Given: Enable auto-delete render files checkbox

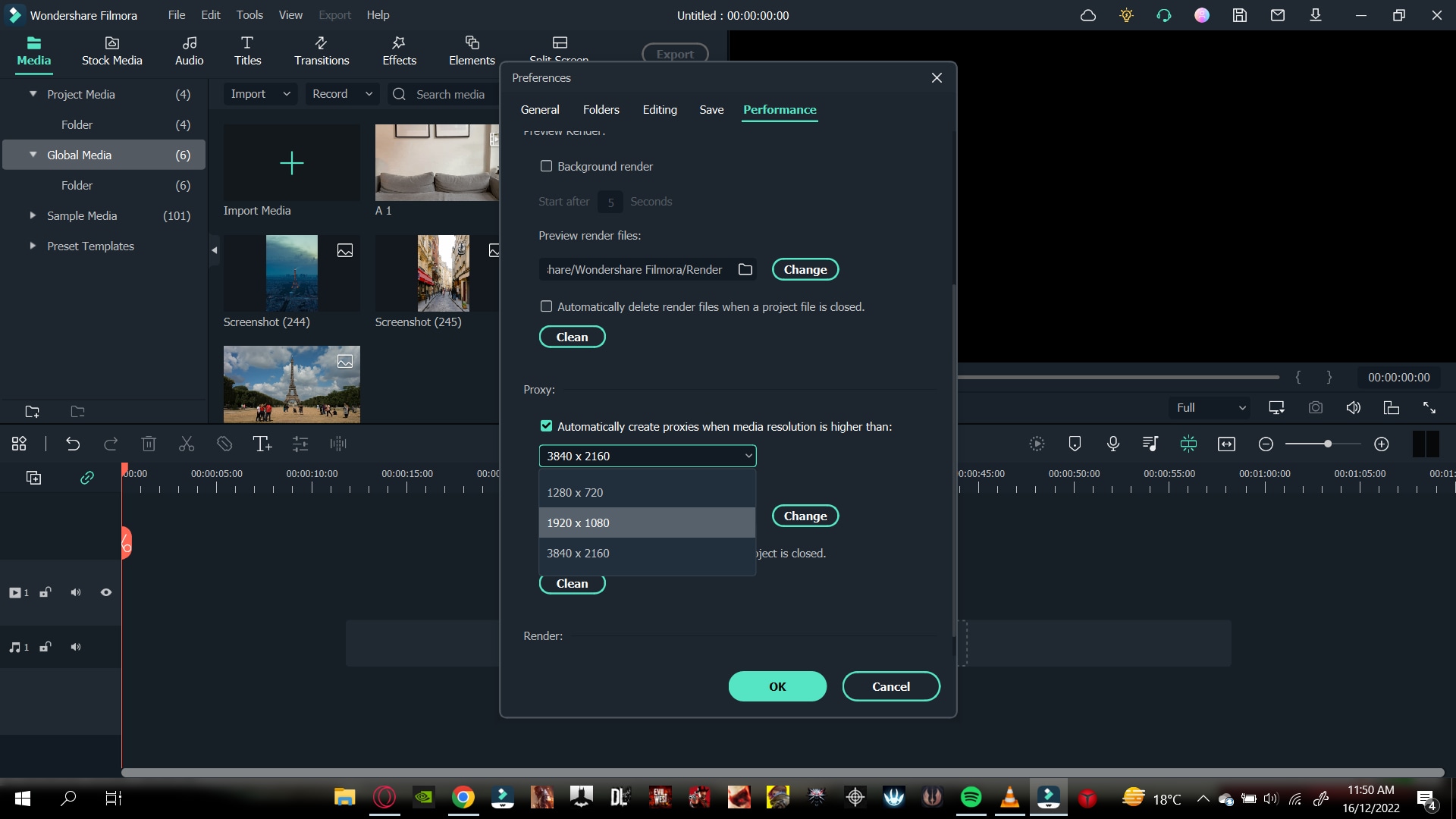Looking at the screenshot, I should [x=546, y=306].
